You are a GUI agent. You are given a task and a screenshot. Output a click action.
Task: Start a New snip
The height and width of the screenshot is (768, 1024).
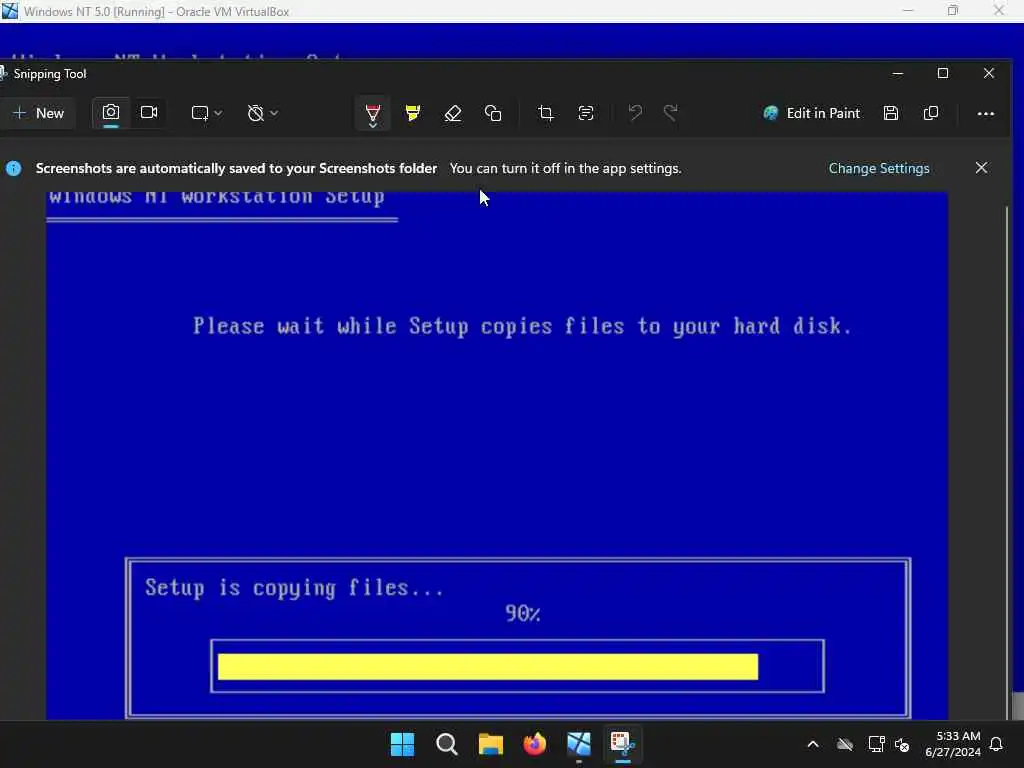pyautogui.click(x=38, y=113)
